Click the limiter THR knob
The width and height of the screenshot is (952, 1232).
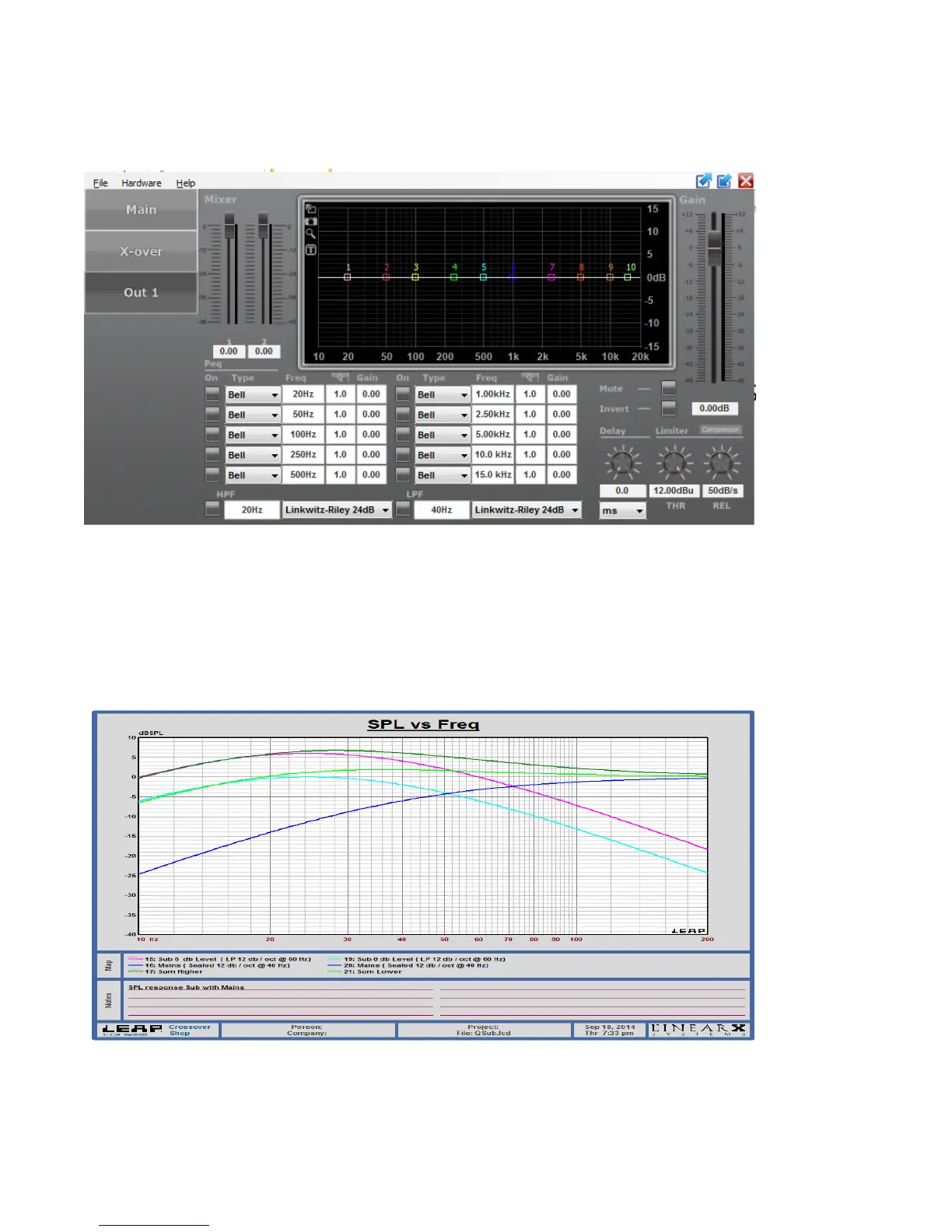click(x=674, y=463)
